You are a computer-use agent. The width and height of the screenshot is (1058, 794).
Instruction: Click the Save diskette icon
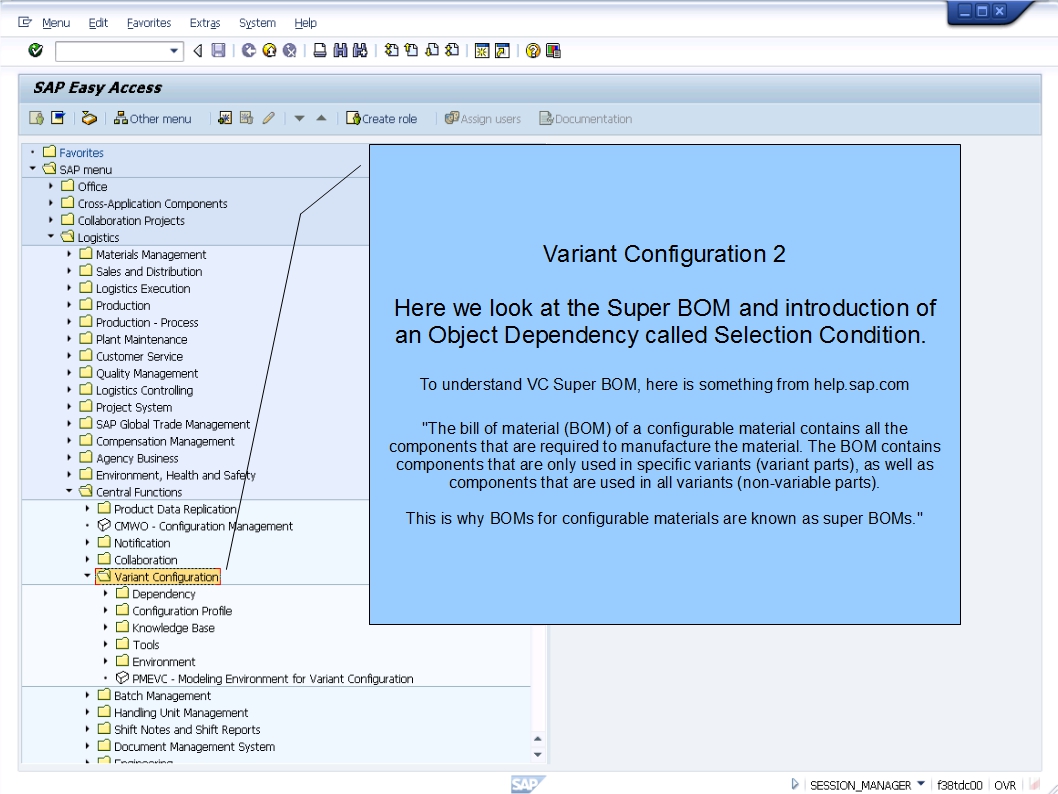[218, 51]
